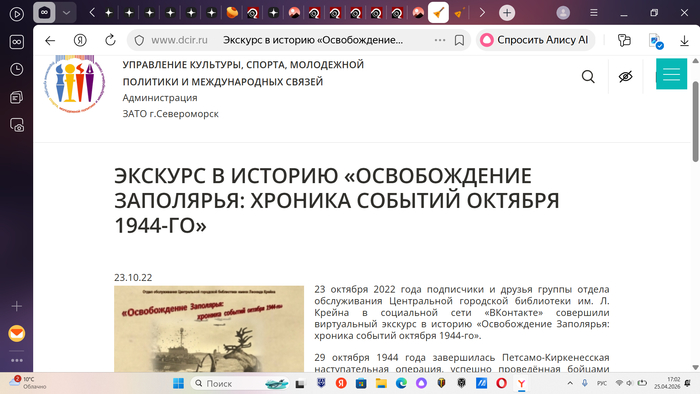Open the collections icon in the sidebar
The height and width of the screenshot is (394, 700).
[x=17, y=97]
